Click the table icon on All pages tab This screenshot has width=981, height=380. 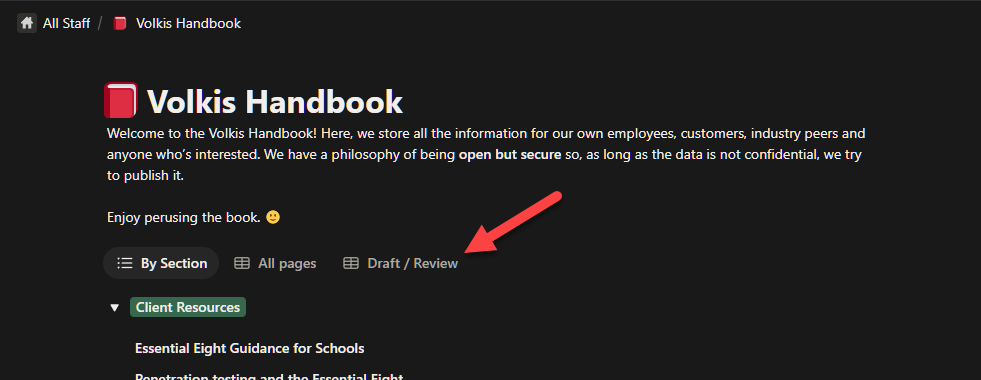click(242, 264)
